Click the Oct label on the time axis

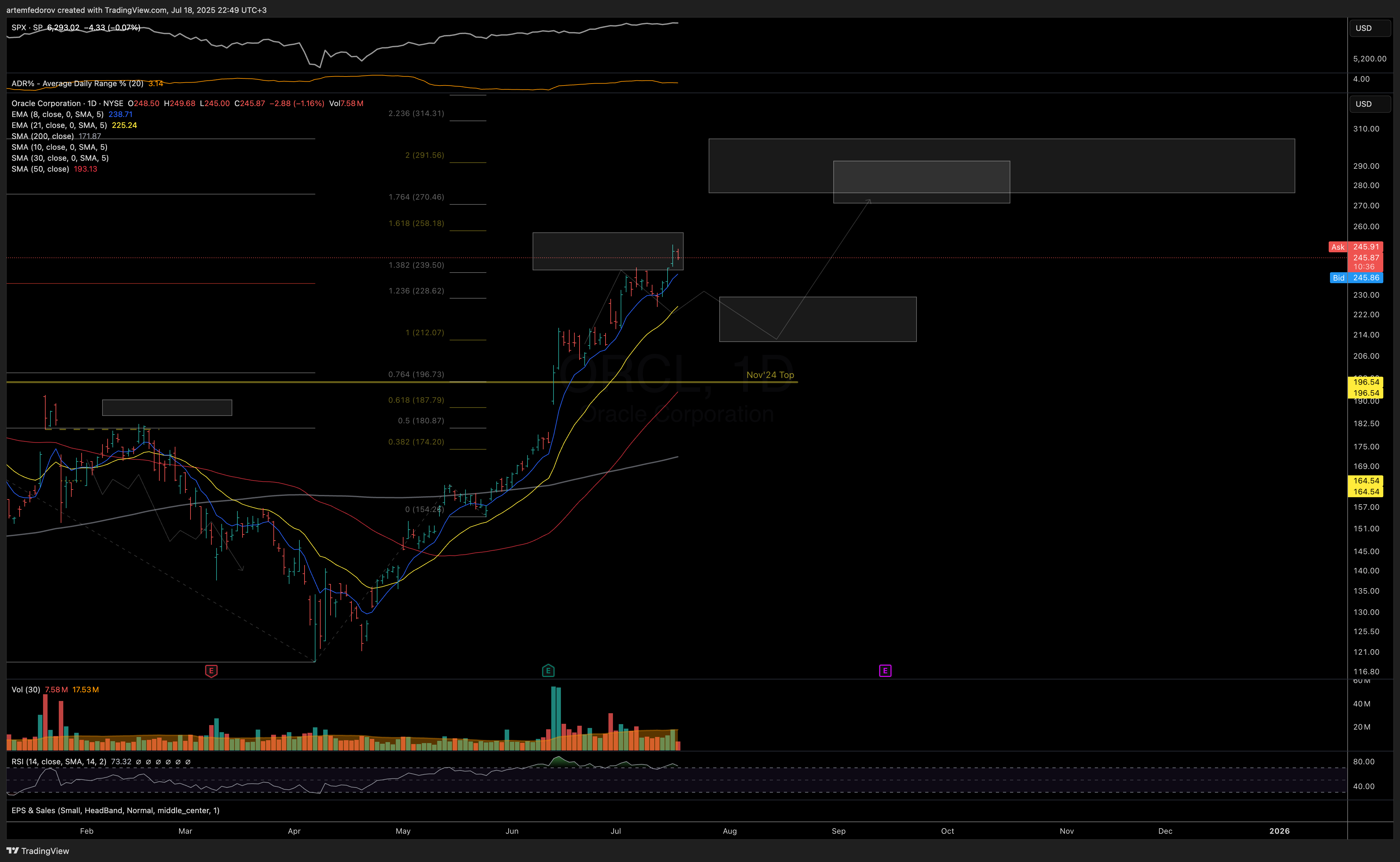947,831
